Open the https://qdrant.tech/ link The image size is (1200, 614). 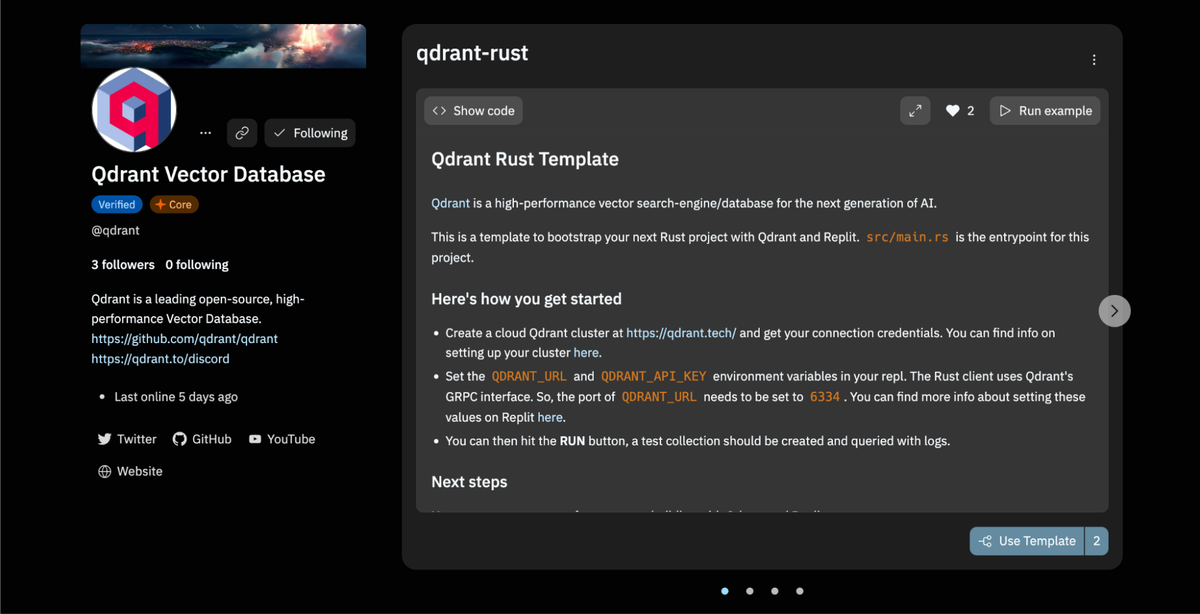pos(681,332)
